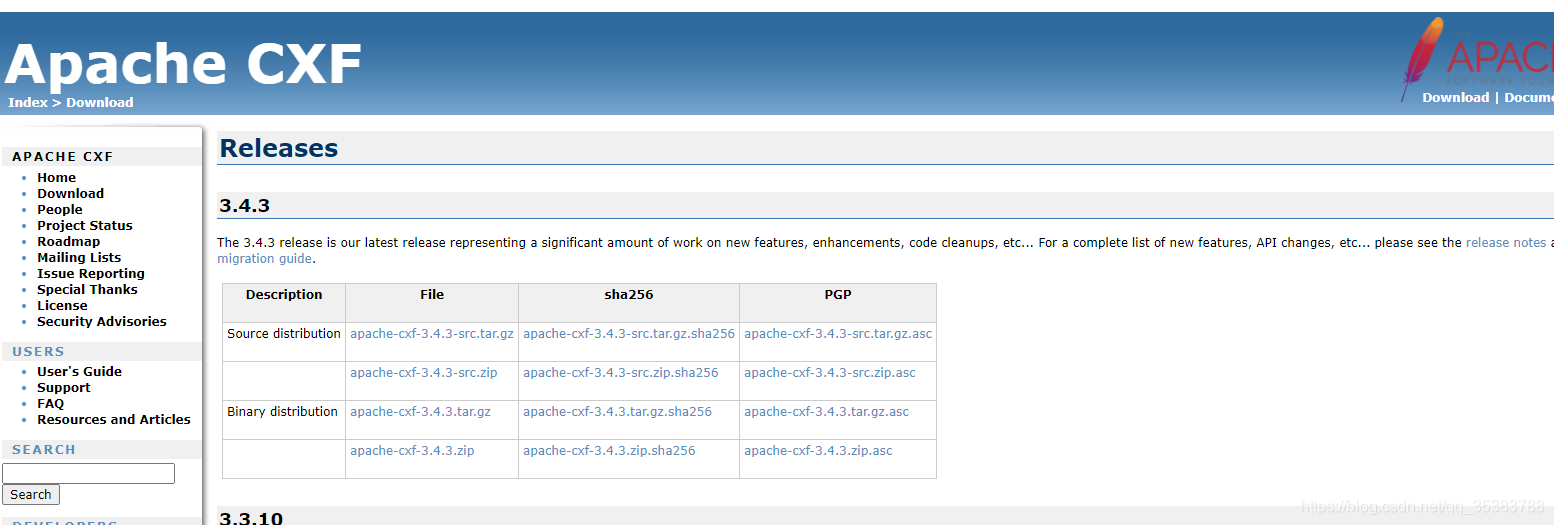Open Issue Reporting link

pyautogui.click(x=91, y=273)
